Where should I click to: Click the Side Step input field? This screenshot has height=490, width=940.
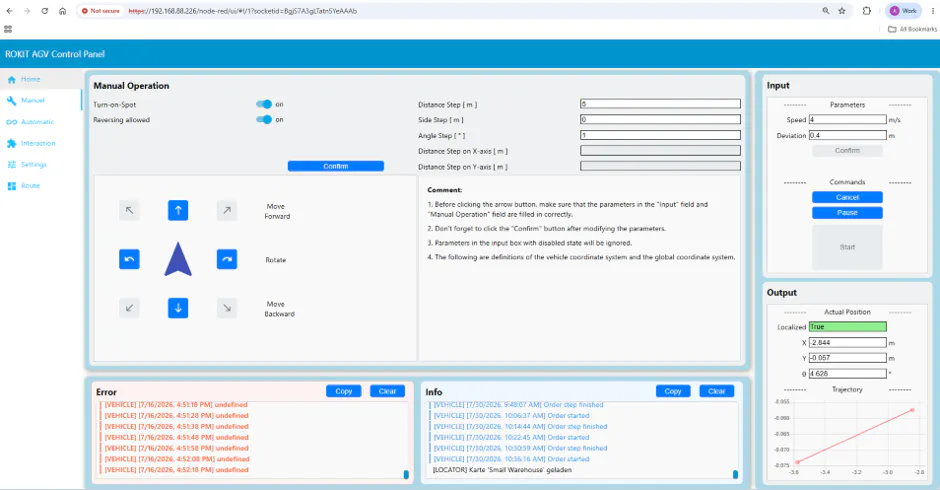pyautogui.click(x=660, y=119)
